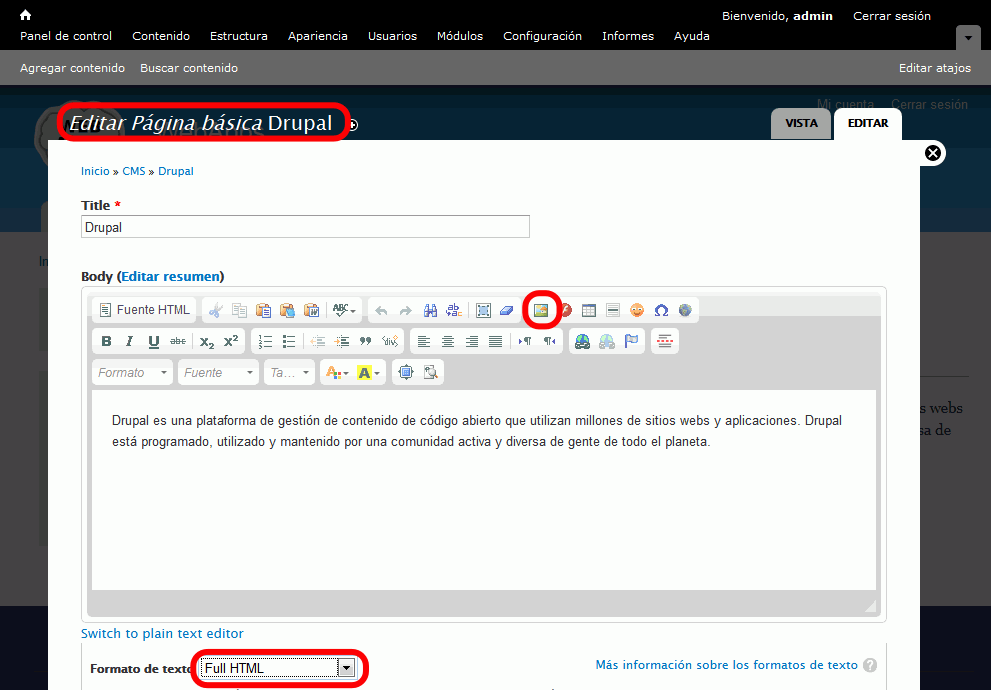This screenshot has height=690, width=991.
Task: Click Paste from Word icon
Action: [x=312, y=310]
